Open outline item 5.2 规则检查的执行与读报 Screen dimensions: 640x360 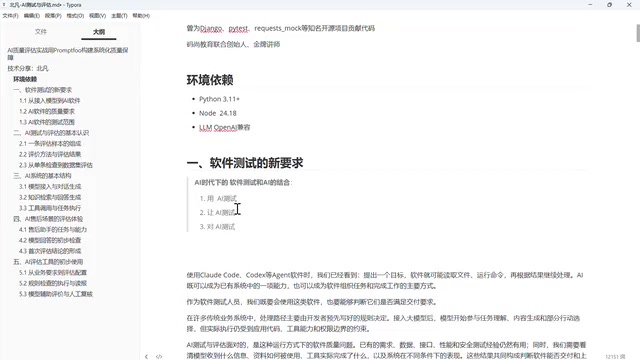(x=53, y=283)
